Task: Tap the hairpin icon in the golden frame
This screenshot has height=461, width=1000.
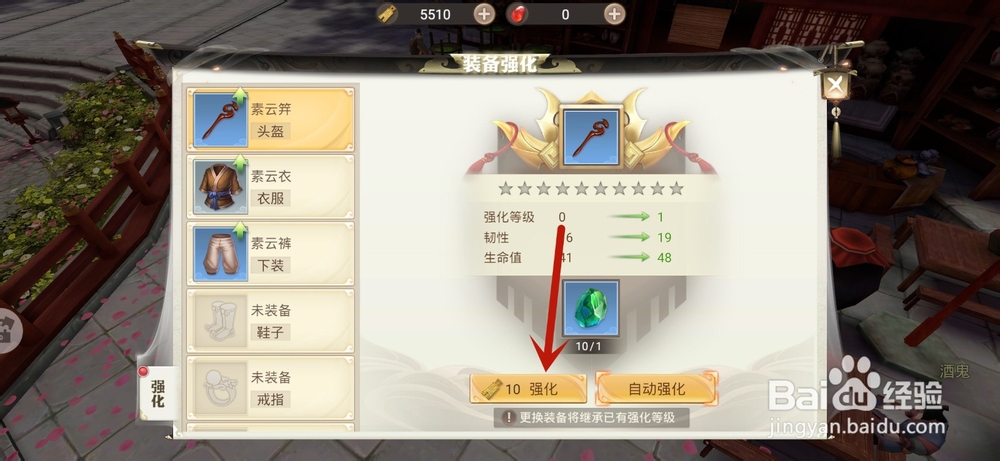Action: click(x=591, y=138)
